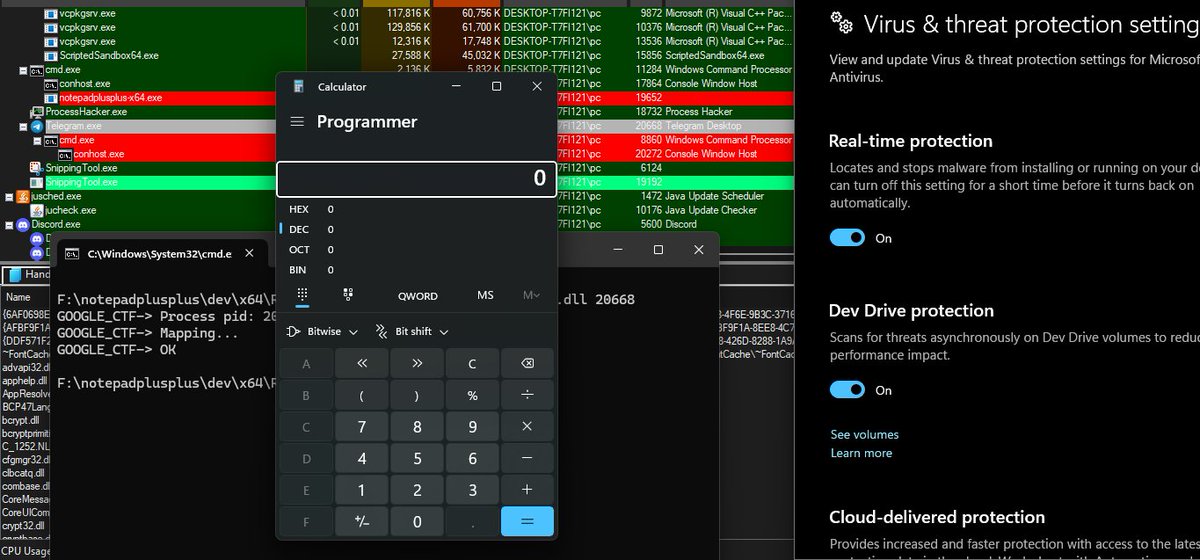The height and width of the screenshot is (560, 1200).
Task: Turn off Dev Drive protection toggle
Action: 847,390
